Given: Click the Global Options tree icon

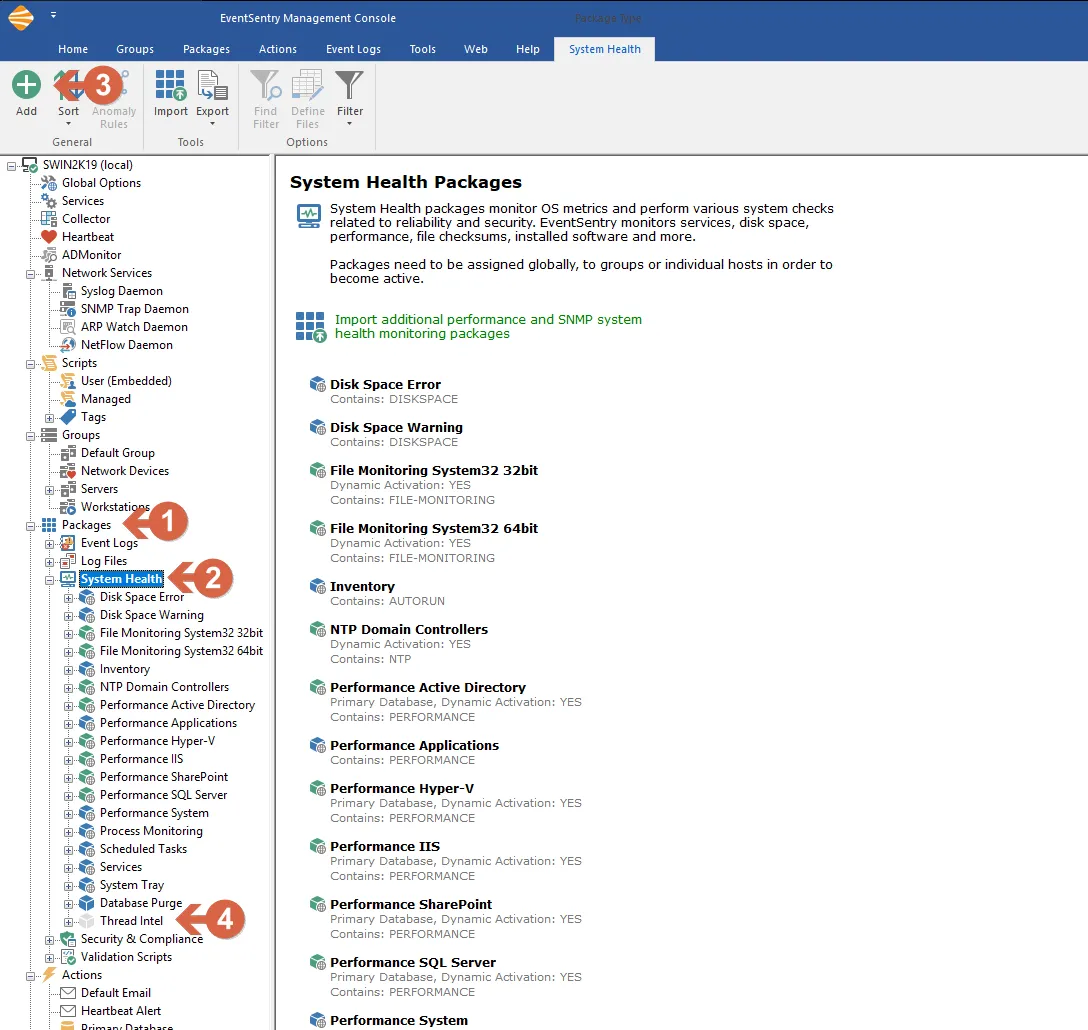Looking at the screenshot, I should click(49, 183).
